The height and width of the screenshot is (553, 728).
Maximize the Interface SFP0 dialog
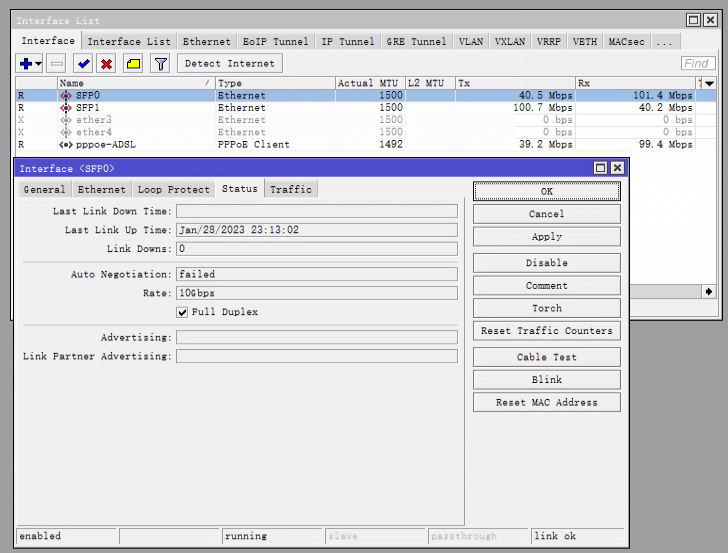coord(600,168)
